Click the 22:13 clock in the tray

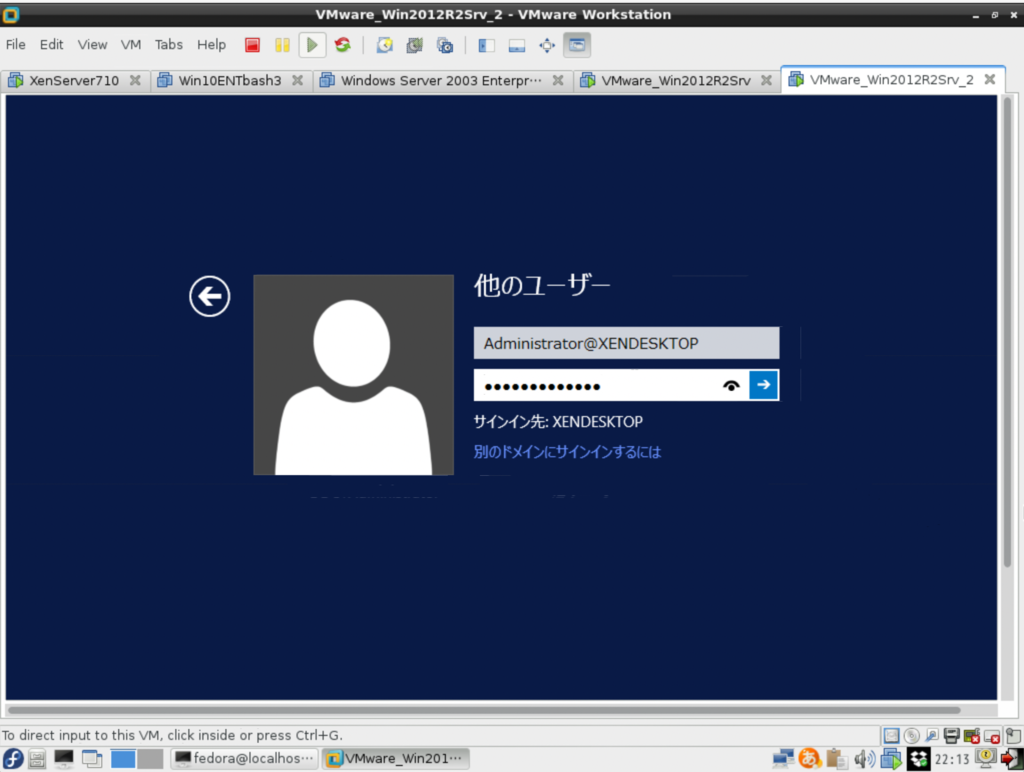[x=952, y=759]
